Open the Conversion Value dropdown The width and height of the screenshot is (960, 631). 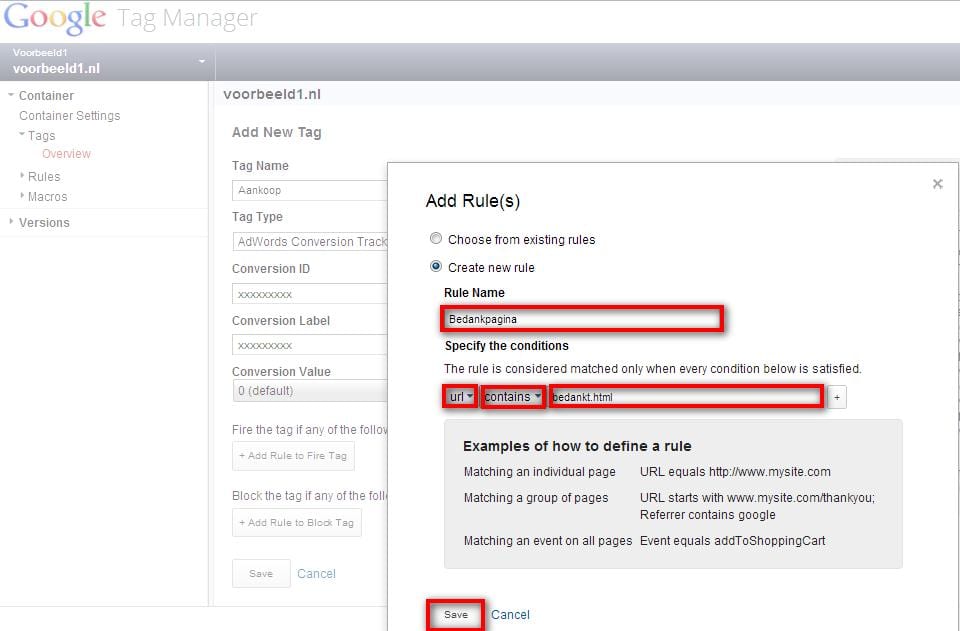[310, 390]
